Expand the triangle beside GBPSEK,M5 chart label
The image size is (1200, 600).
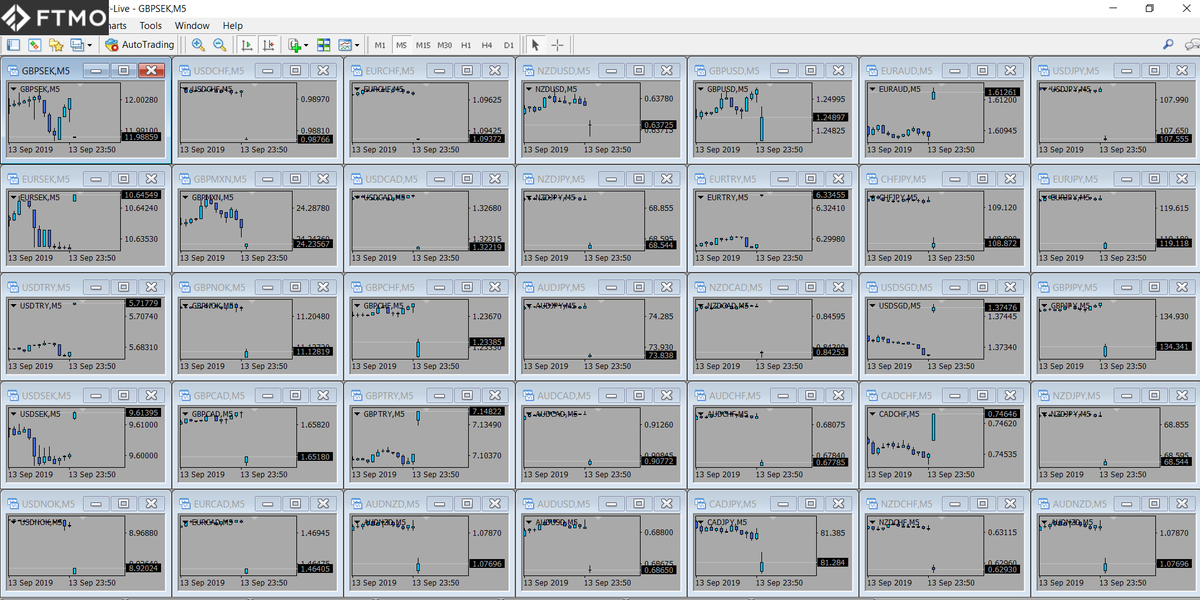(x=13, y=89)
